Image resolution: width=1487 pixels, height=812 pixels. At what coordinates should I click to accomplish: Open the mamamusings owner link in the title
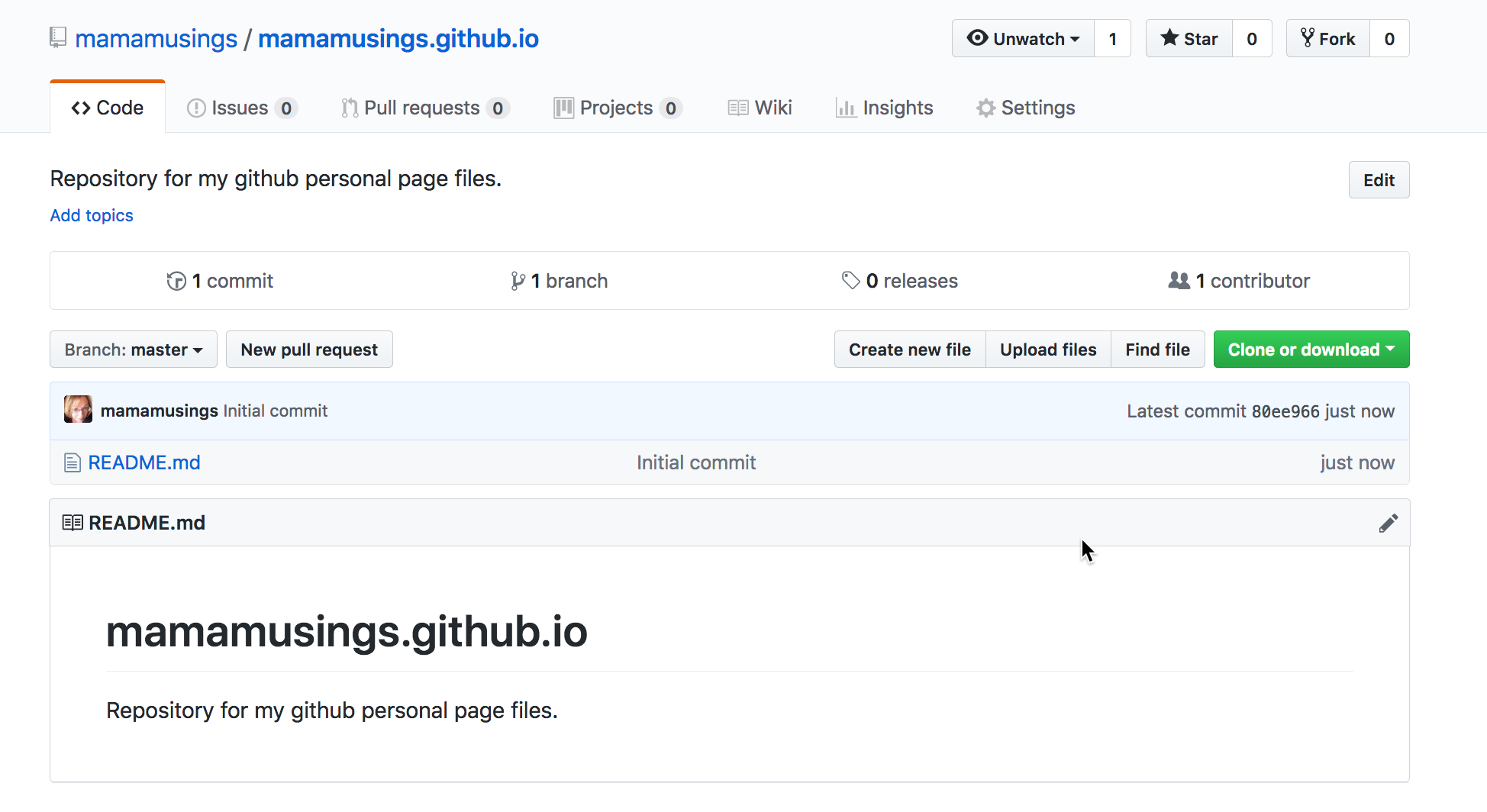click(x=156, y=38)
